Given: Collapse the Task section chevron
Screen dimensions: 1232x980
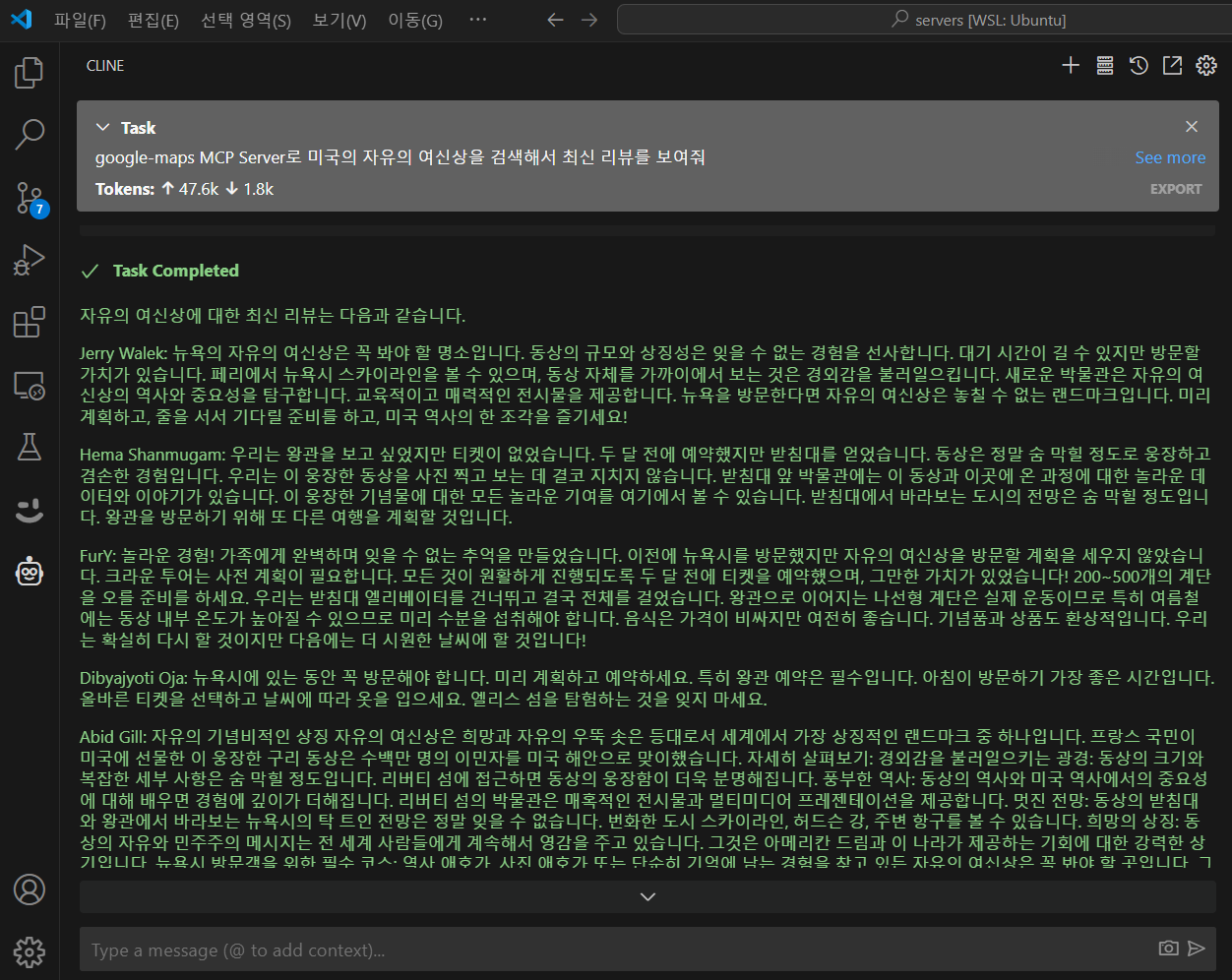Looking at the screenshot, I should pos(103,127).
